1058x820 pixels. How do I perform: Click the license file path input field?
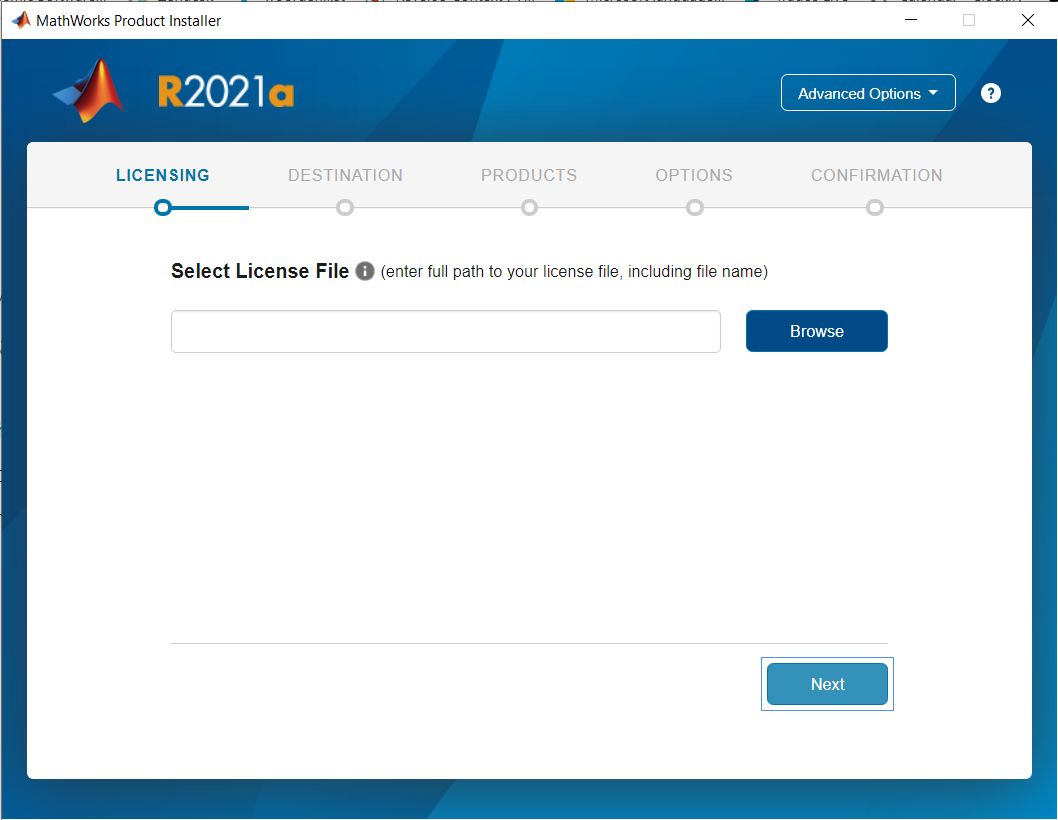[446, 331]
